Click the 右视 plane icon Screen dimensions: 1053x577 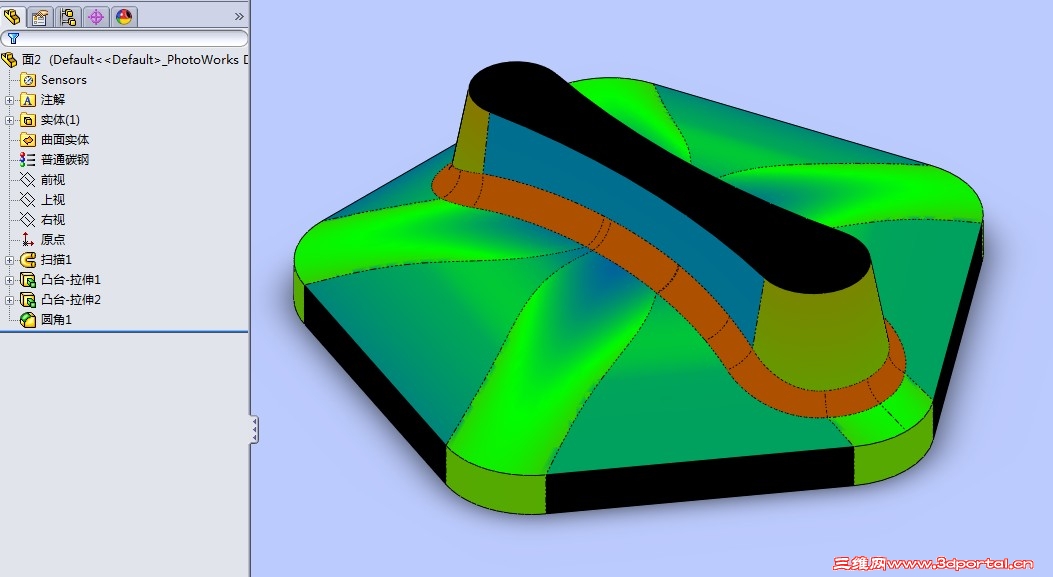(x=28, y=220)
